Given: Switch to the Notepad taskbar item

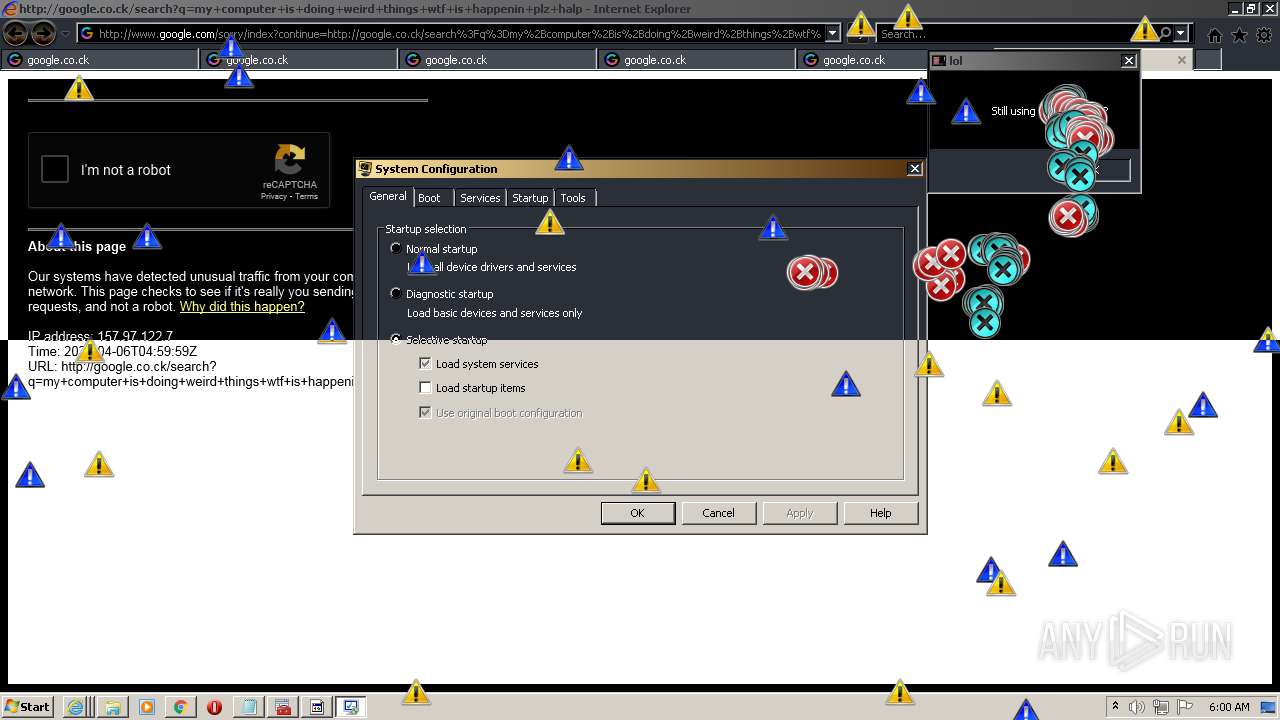Looking at the screenshot, I should tap(248, 707).
